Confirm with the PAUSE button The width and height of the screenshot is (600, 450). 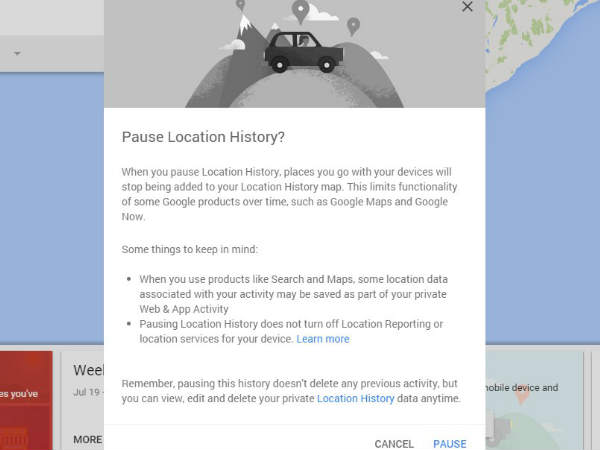(449, 443)
